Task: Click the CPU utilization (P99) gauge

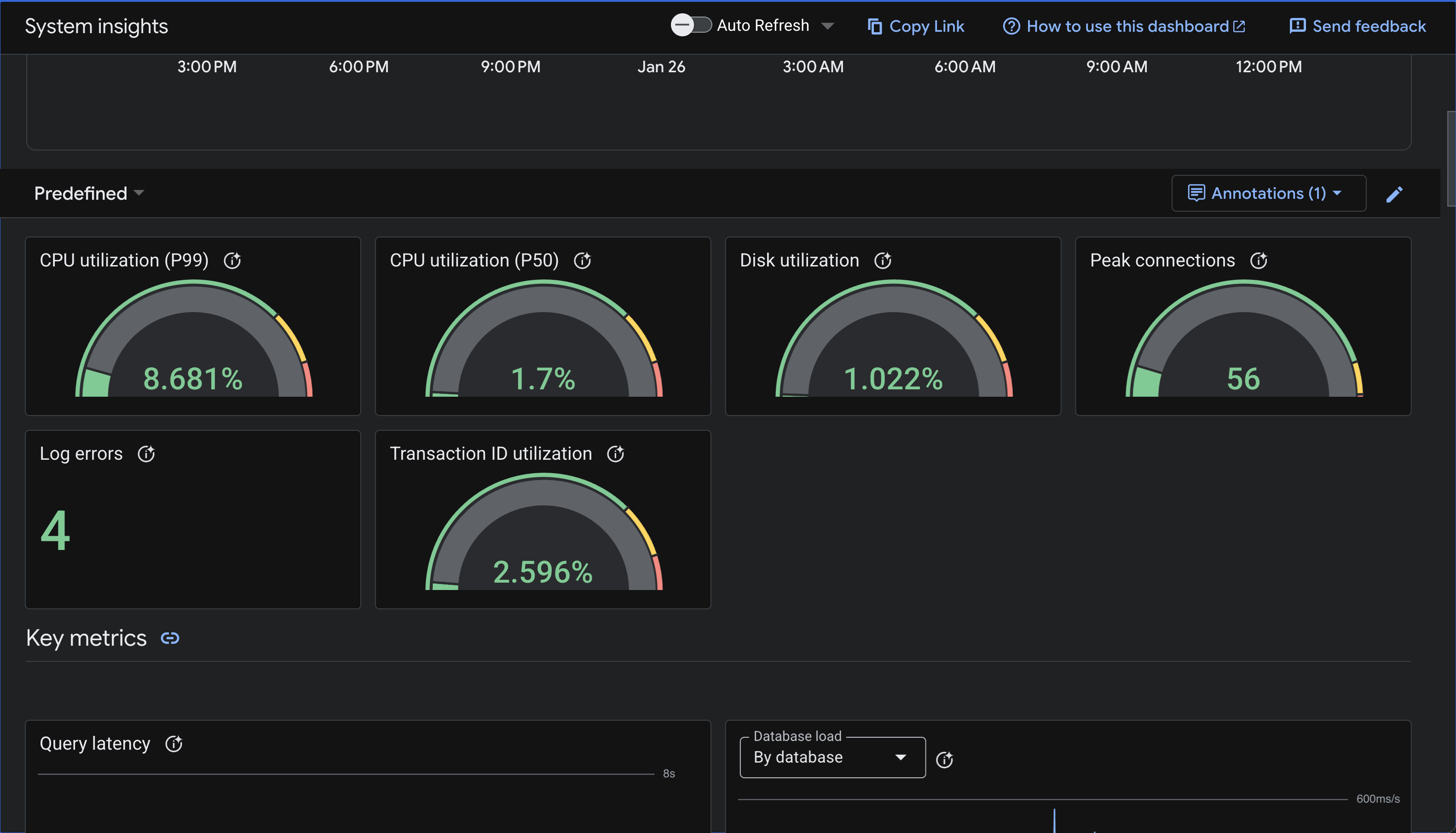Action: [193, 343]
